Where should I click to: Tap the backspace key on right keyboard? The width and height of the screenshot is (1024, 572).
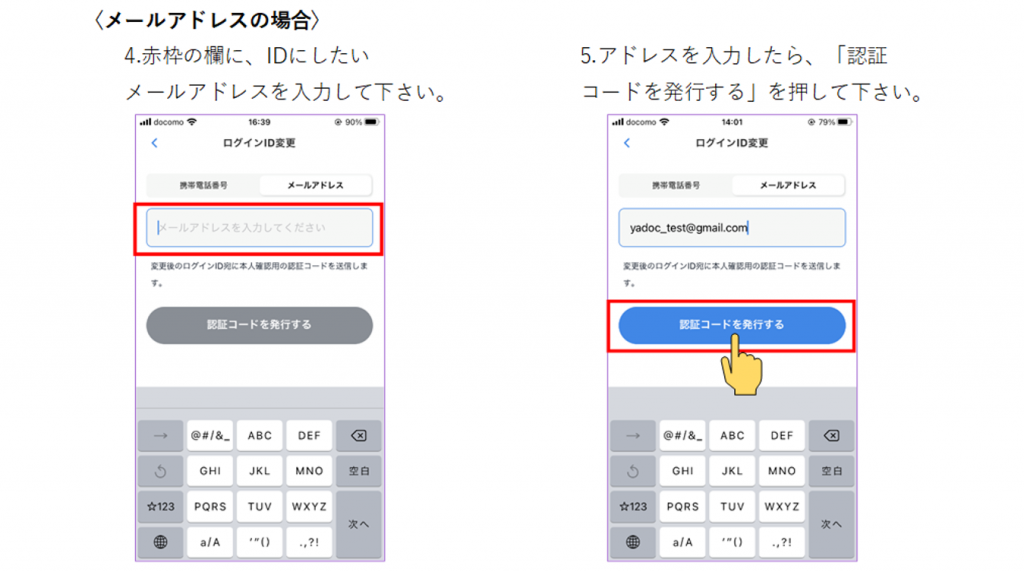pyautogui.click(x=831, y=436)
